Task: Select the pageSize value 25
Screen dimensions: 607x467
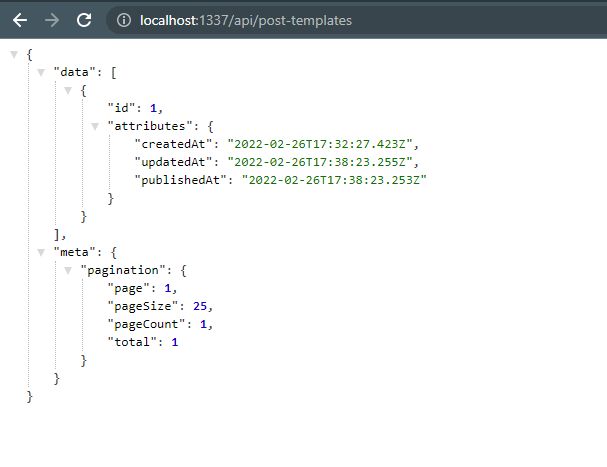Action: [200, 306]
